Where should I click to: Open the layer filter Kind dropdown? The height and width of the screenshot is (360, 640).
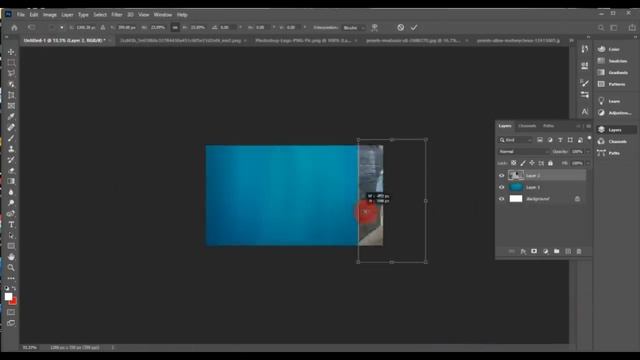(515, 140)
